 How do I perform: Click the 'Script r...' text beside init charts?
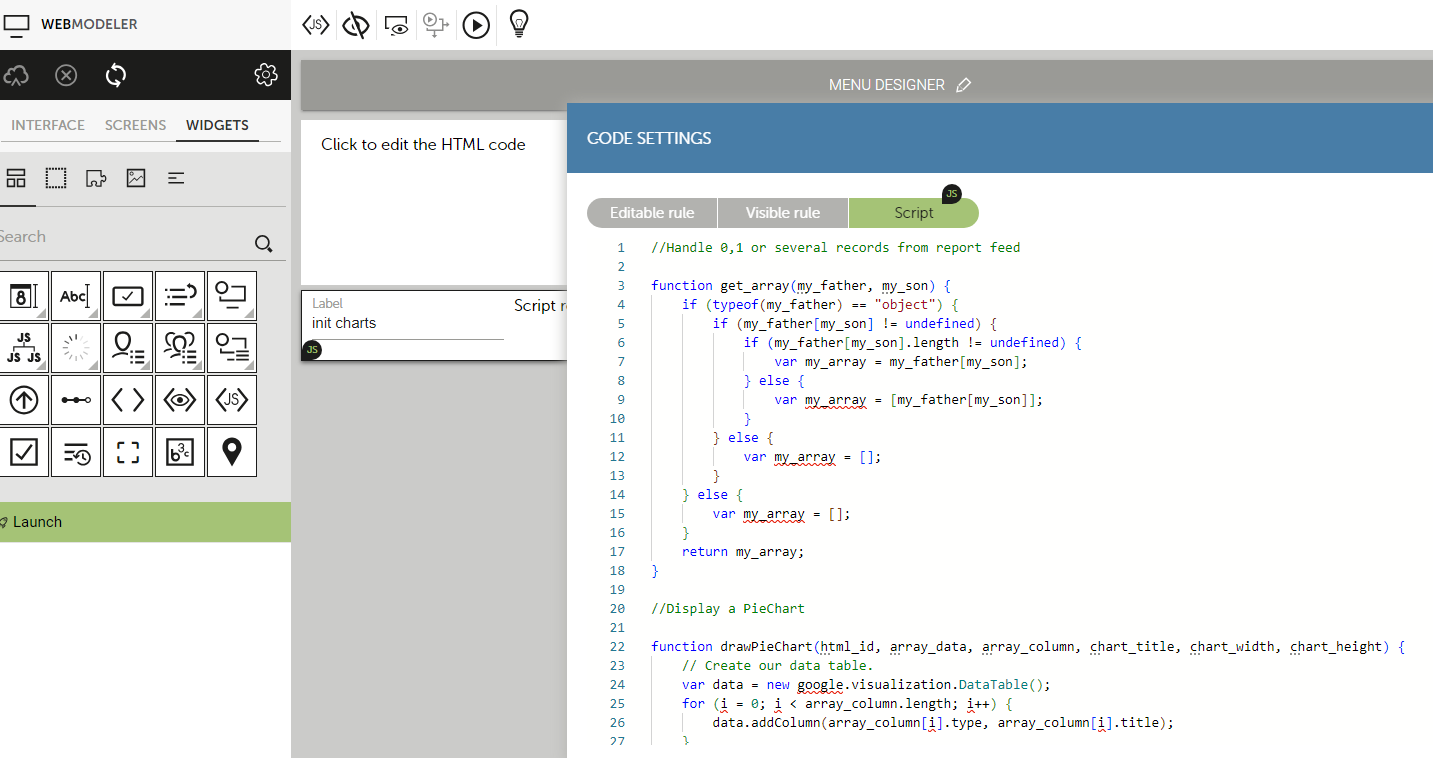(540, 305)
